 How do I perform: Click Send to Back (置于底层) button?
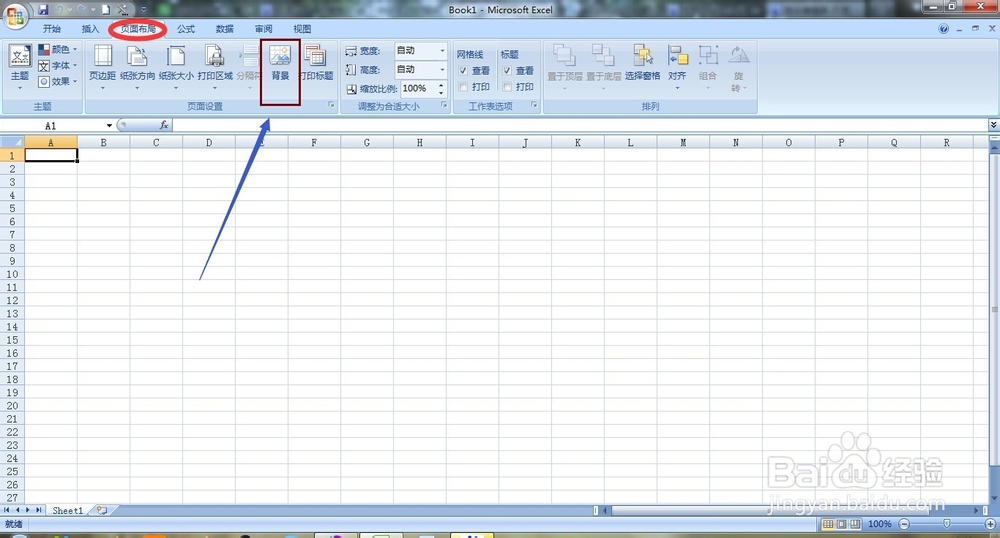pyautogui.click(x=603, y=67)
